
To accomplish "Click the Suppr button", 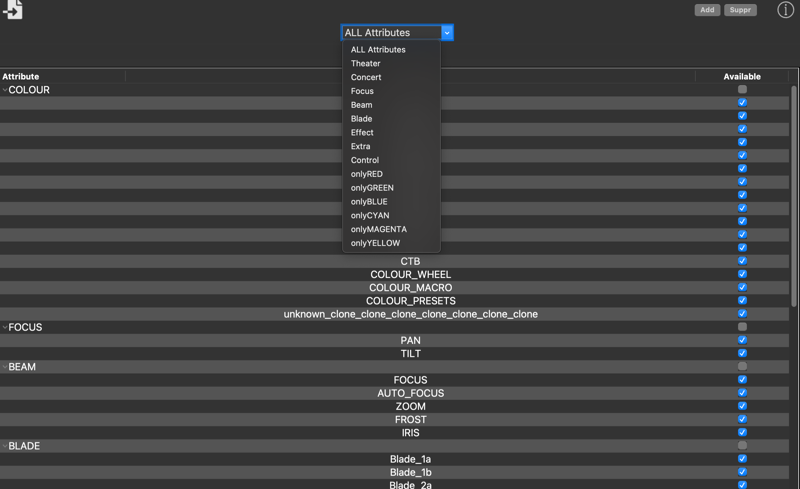I will (740, 10).
